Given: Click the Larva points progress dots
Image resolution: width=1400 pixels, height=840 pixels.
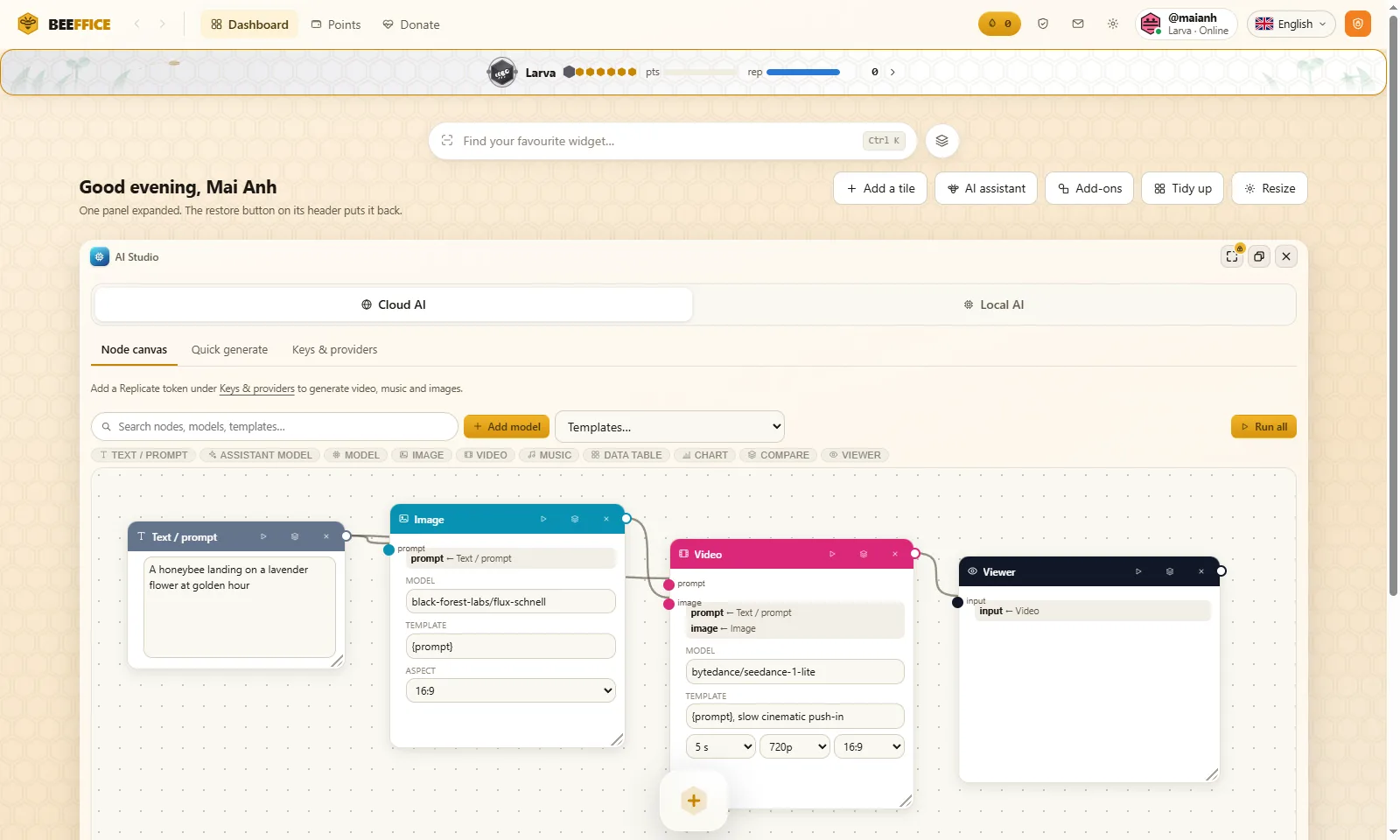Looking at the screenshot, I should coord(600,72).
